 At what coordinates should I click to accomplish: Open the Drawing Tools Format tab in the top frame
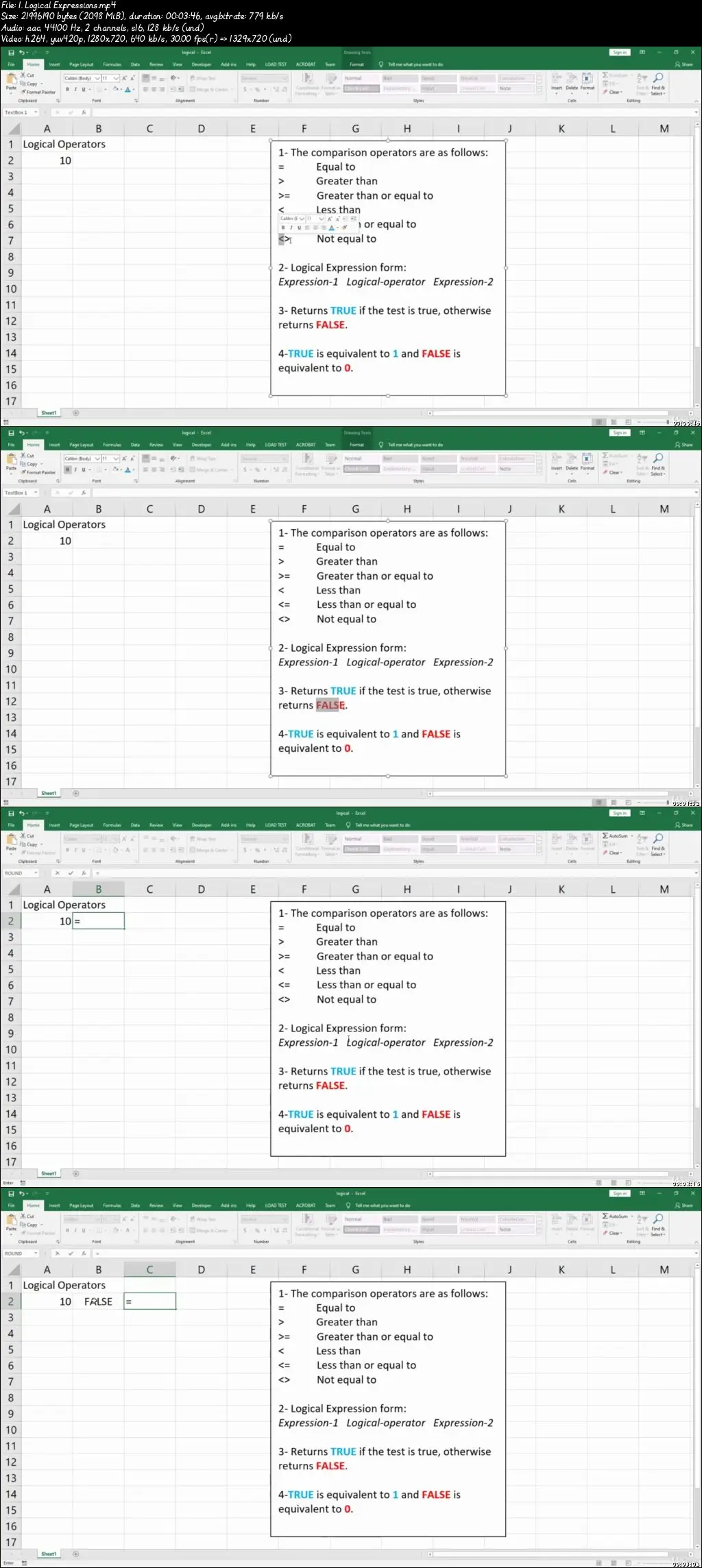(357, 64)
